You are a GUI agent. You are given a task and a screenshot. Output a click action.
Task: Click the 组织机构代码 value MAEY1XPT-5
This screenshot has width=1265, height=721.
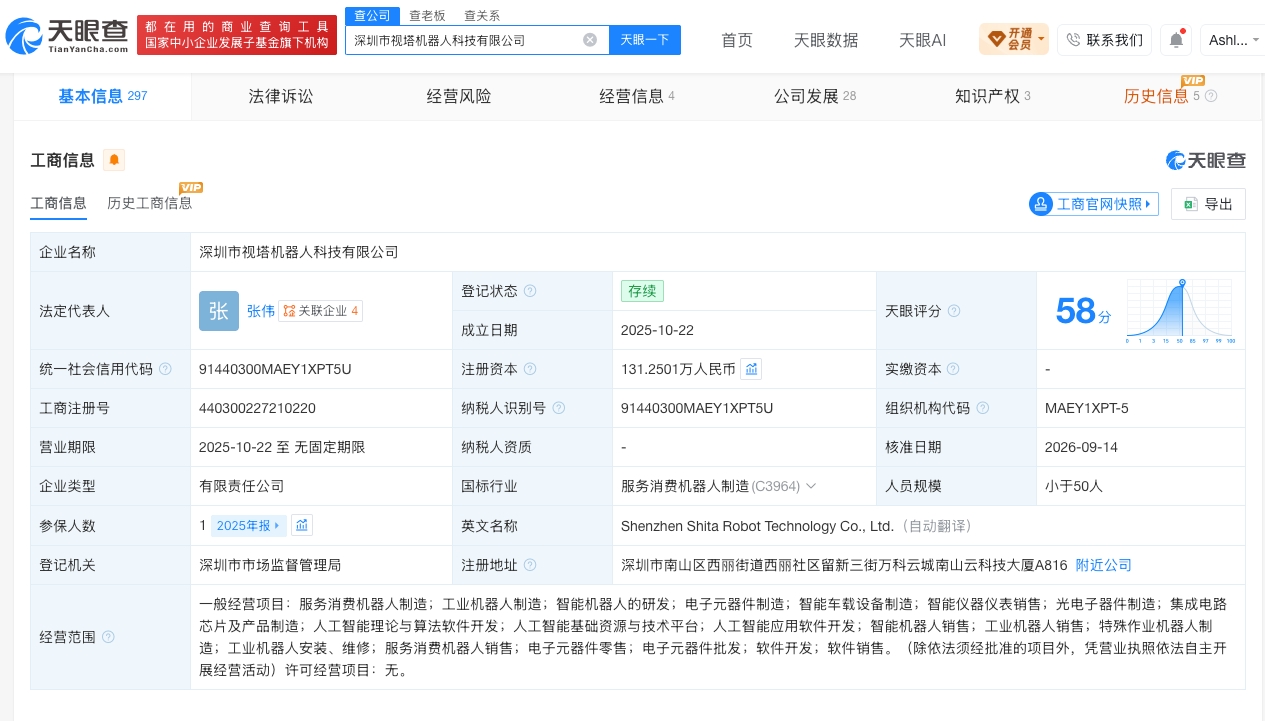[1087, 408]
